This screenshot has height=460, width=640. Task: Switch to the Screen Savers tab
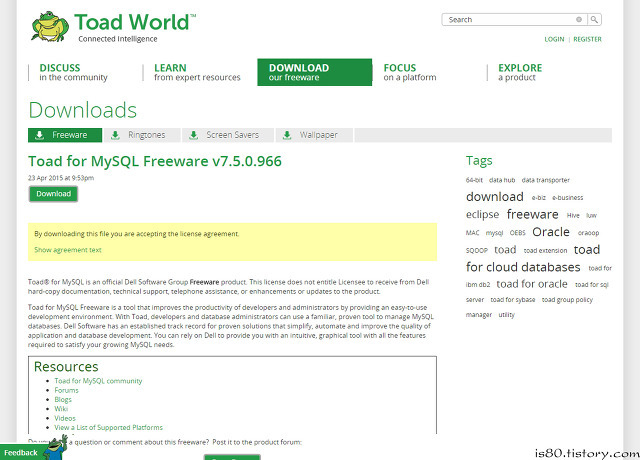[228, 135]
